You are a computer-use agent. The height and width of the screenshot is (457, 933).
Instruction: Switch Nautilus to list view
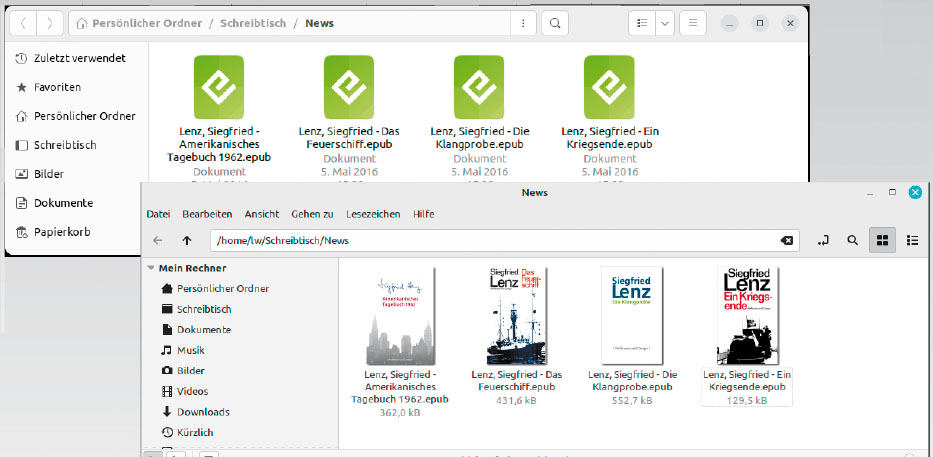(642, 23)
